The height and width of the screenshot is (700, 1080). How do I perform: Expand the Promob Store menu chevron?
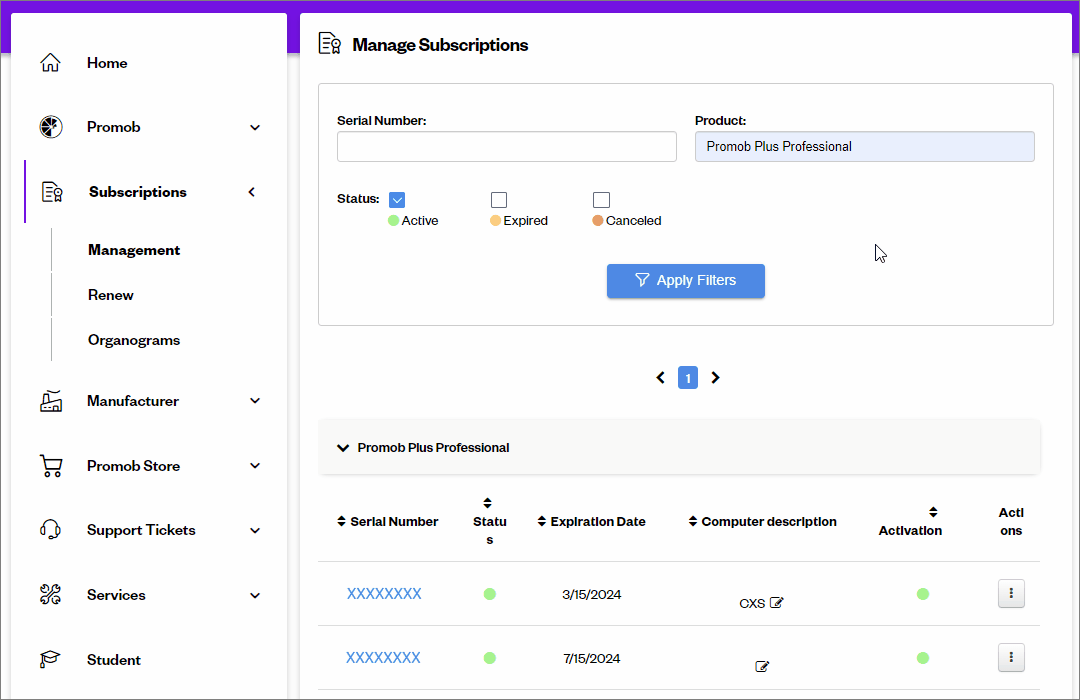tap(255, 466)
